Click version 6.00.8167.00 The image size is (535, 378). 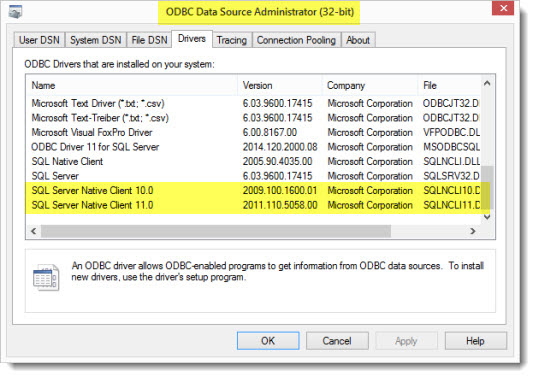[x=270, y=132]
